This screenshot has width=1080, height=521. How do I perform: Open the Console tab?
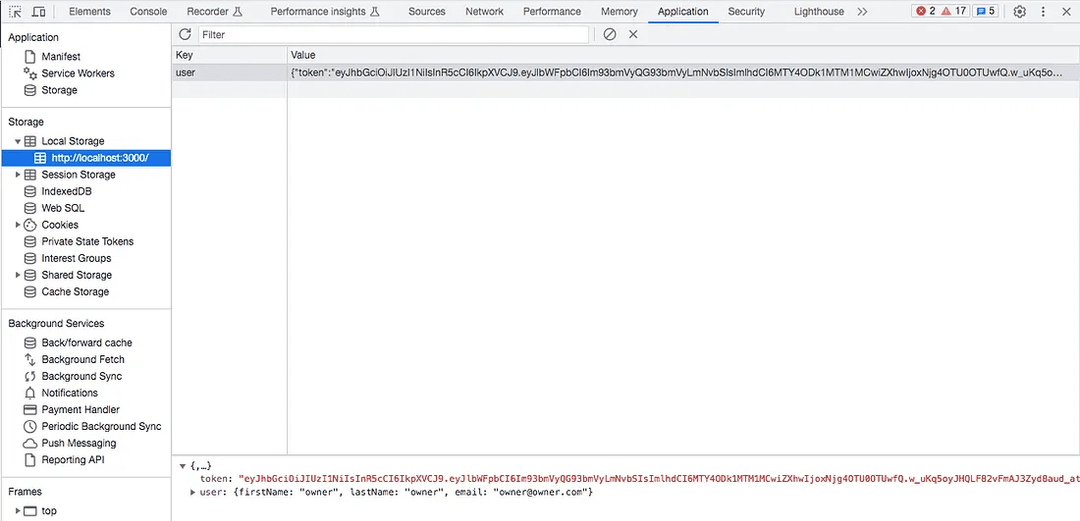pyautogui.click(x=148, y=12)
